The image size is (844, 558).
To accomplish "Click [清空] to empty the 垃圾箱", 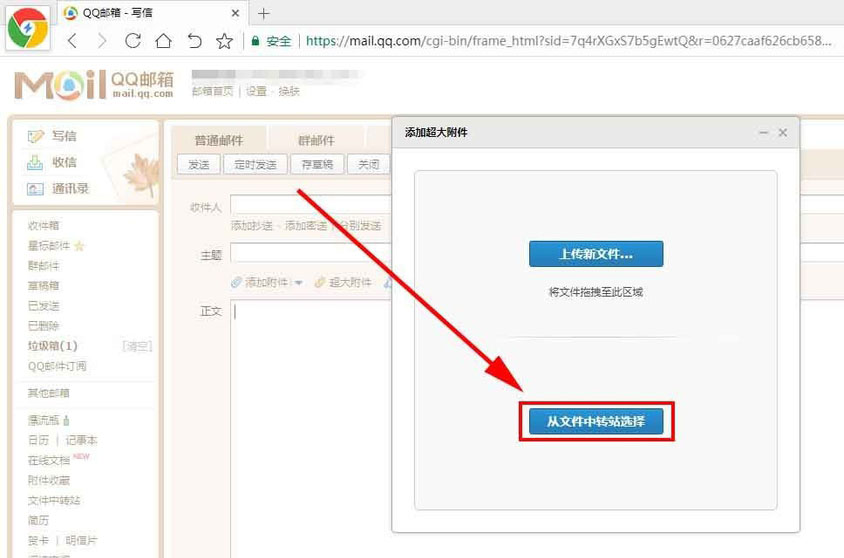I will 137,346.
